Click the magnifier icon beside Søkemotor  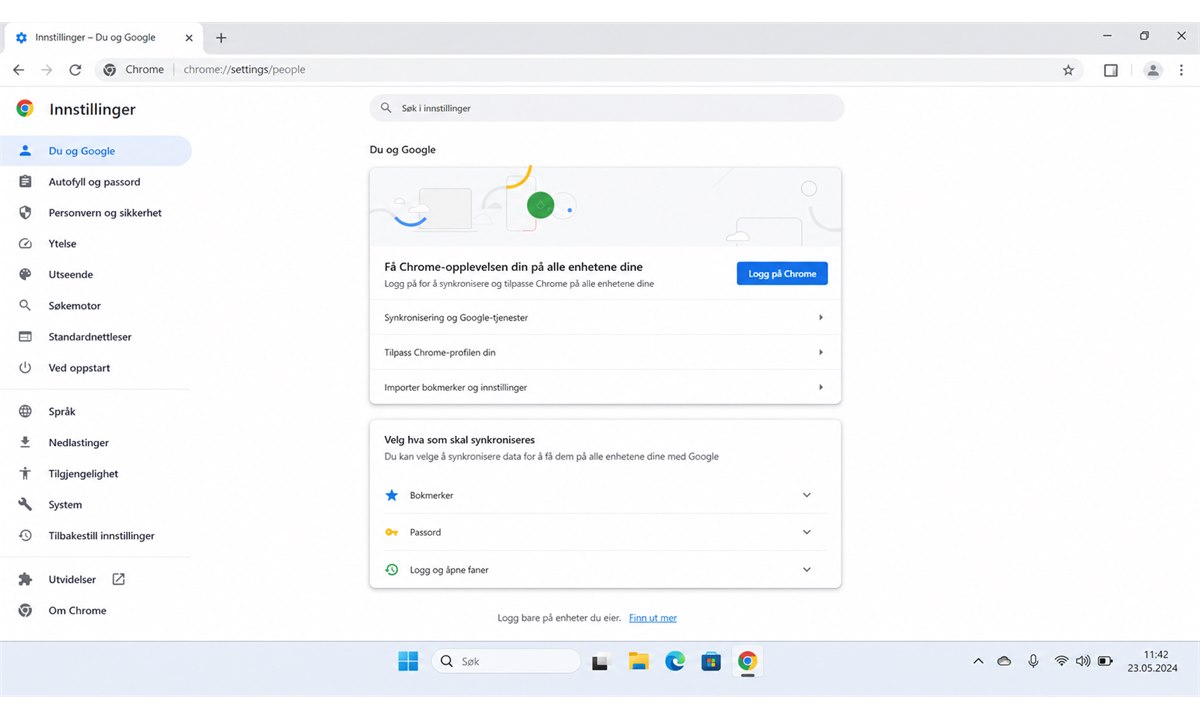coord(26,306)
